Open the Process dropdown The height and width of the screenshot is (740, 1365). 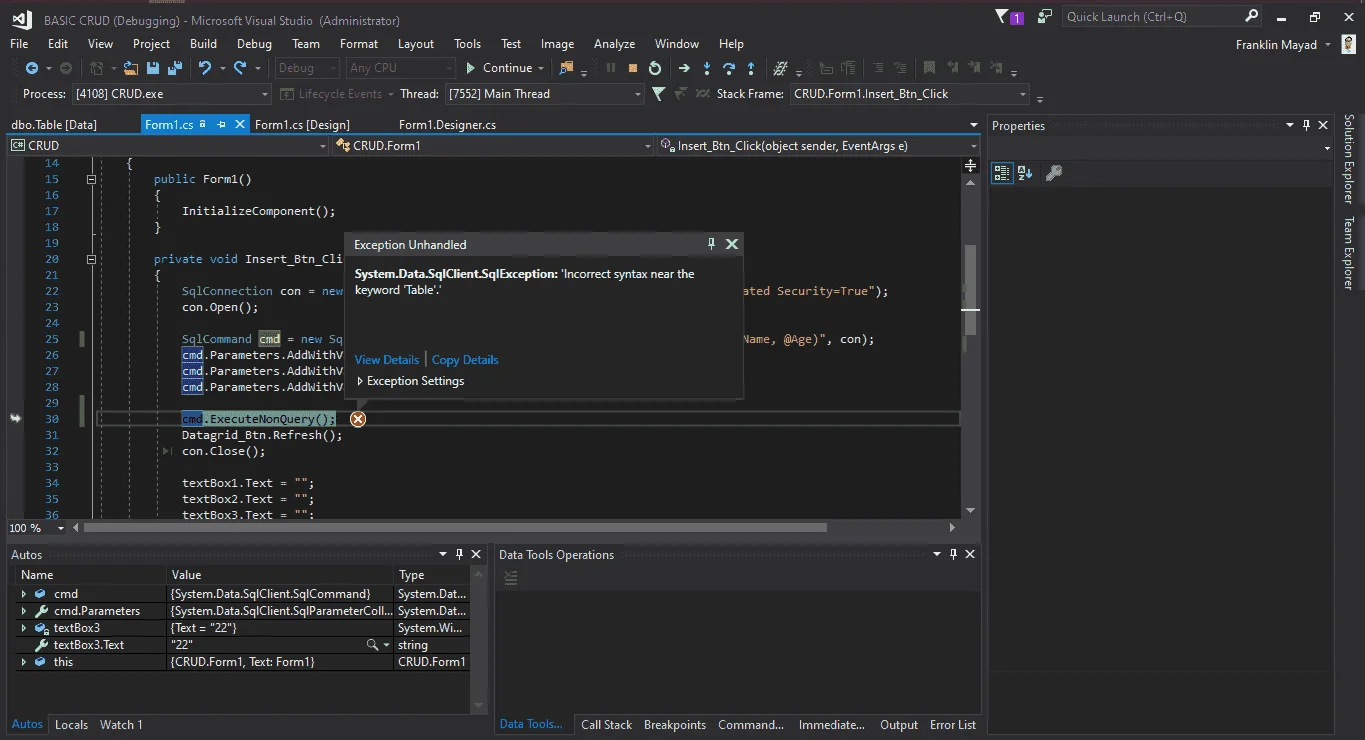pos(264,94)
